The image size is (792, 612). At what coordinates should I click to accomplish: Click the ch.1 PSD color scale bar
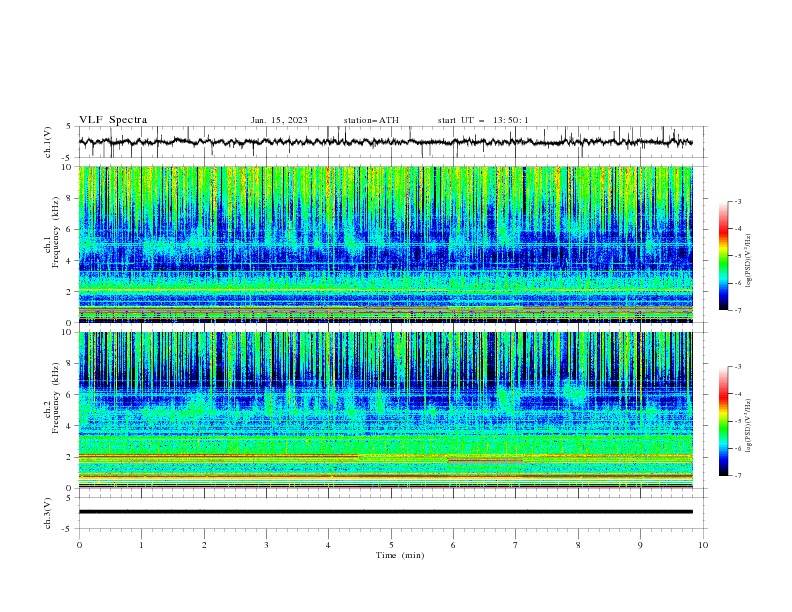[x=724, y=255]
